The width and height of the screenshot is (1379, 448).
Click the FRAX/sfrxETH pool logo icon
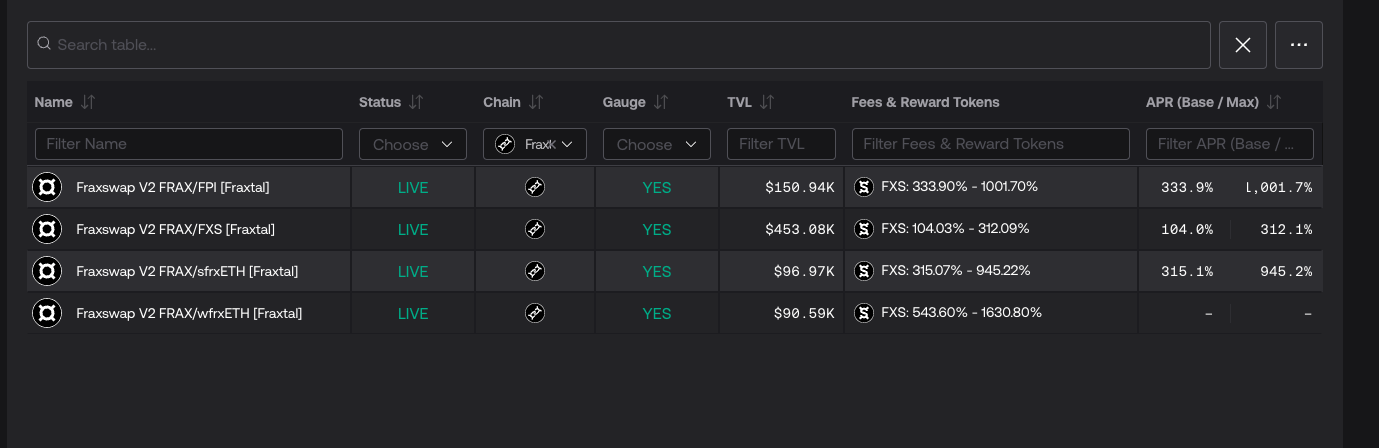point(47,271)
